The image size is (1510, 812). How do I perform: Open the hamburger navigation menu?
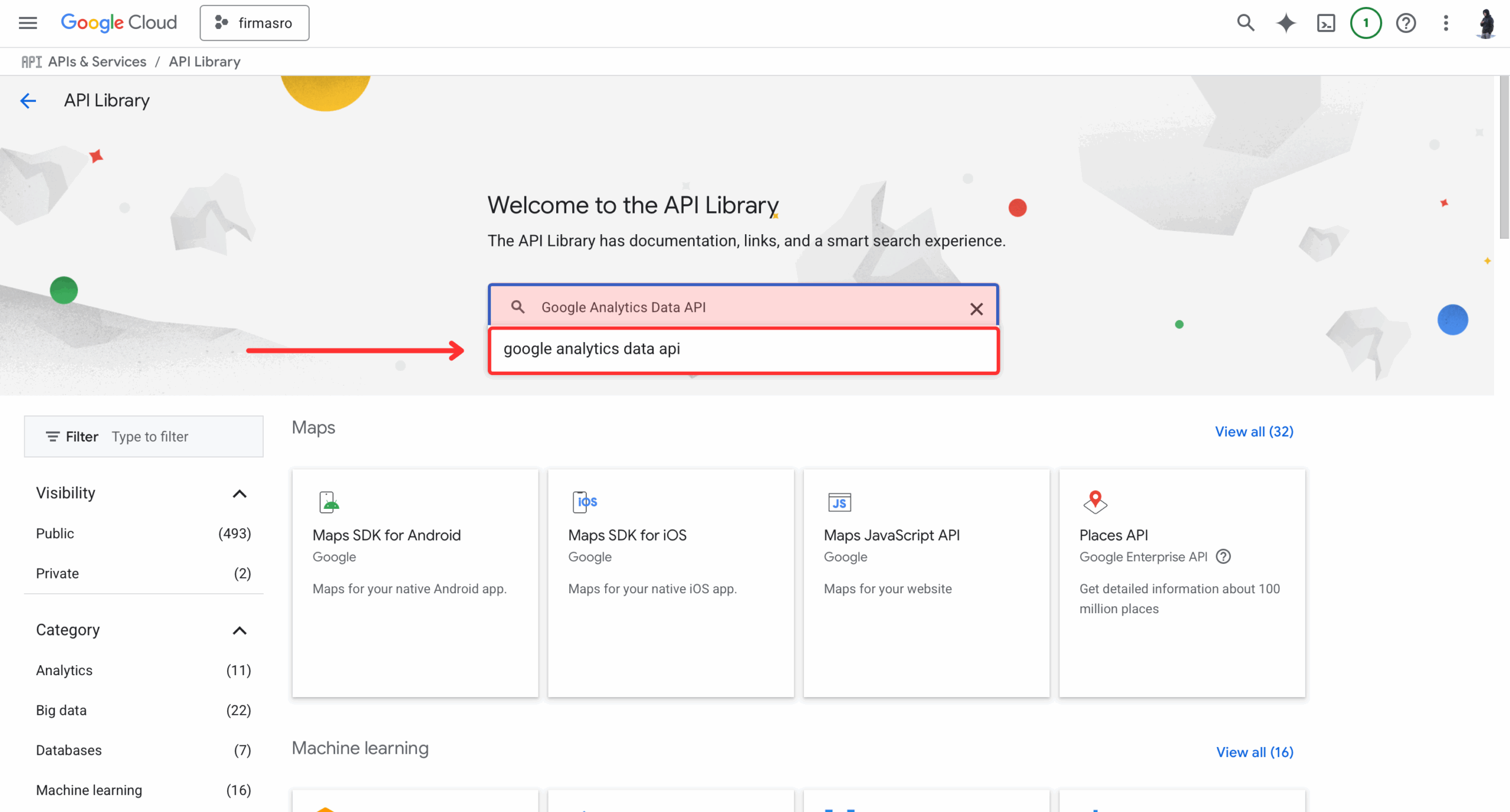[28, 23]
